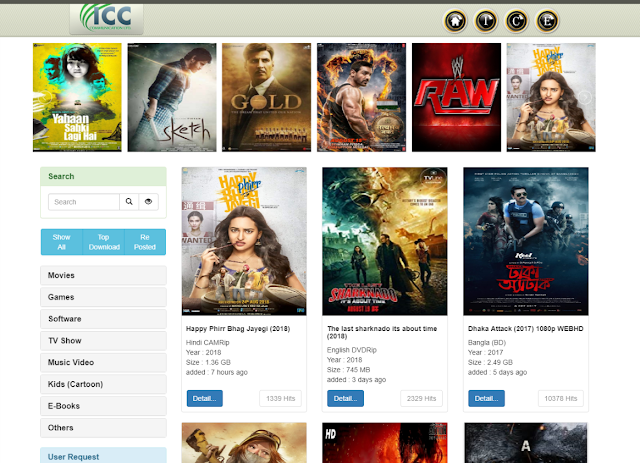Open Yahaan Sabki Lagi Hai carousel poster

(x=77, y=97)
